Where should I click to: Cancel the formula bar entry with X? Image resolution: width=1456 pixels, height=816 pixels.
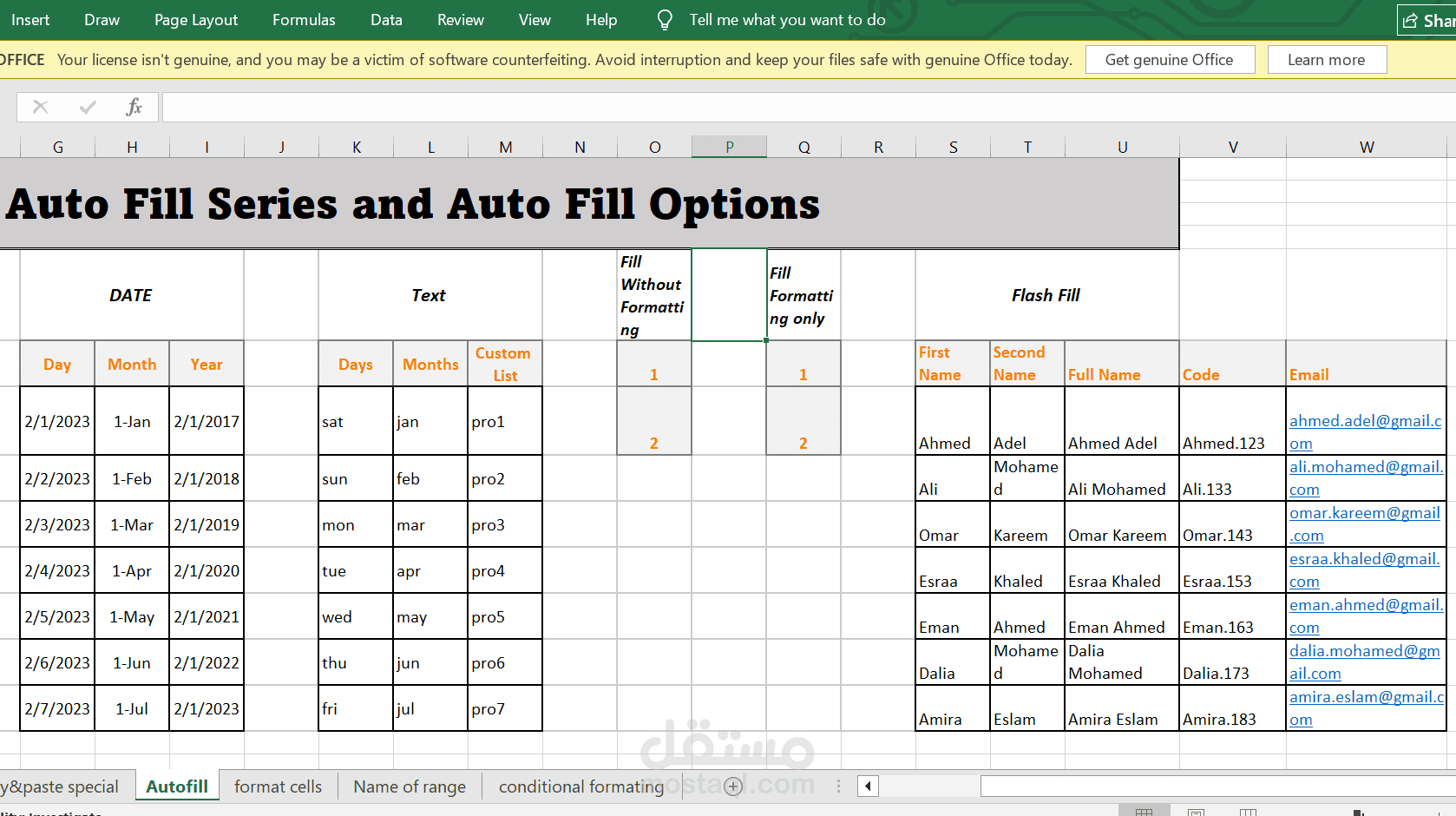(x=40, y=107)
